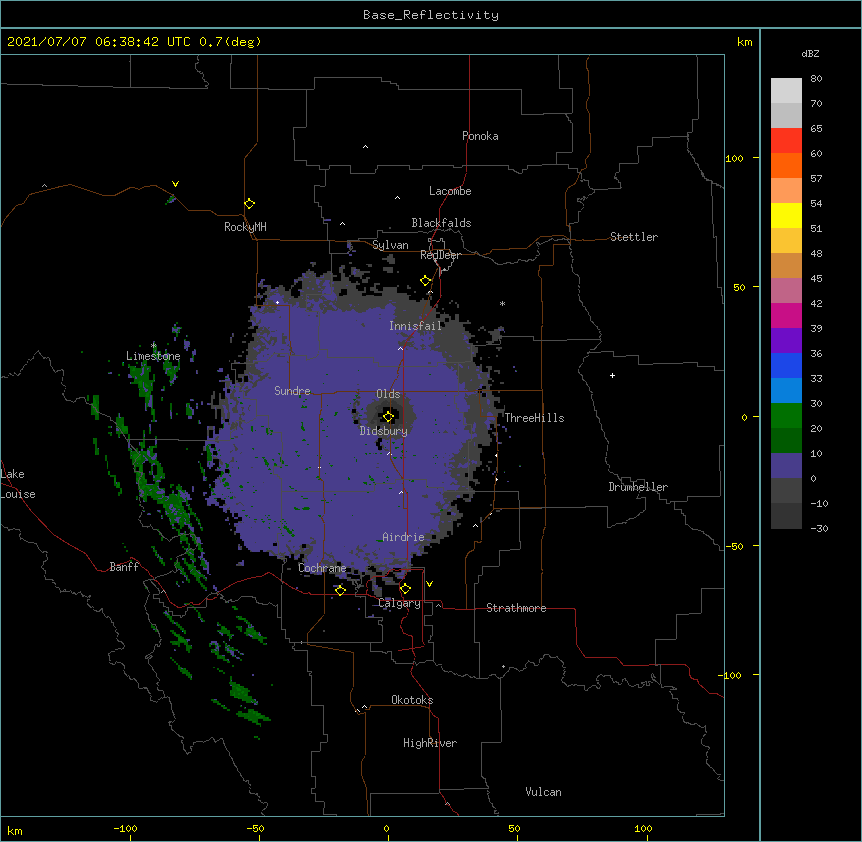Click the HighRiver label
This screenshot has width=862, height=842.
430,743
